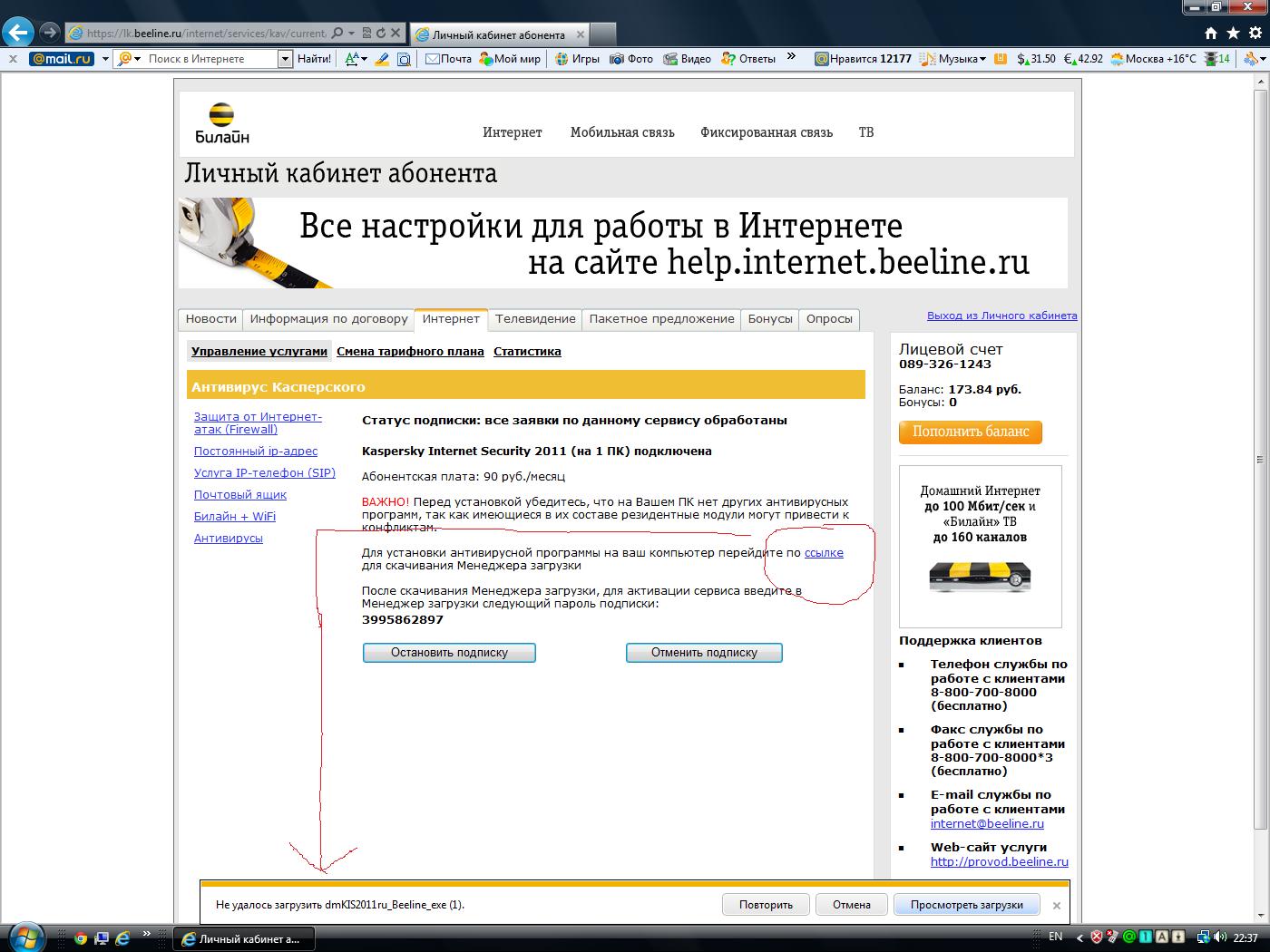Screen dimensions: 1270x952
Task: Go back with the browser Back arrow
Action: pyautogui.click(x=18, y=33)
